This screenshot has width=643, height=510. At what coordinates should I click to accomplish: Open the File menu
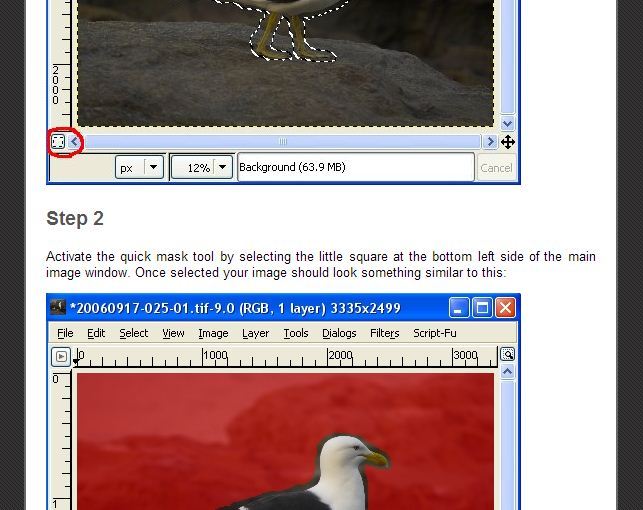pos(65,333)
